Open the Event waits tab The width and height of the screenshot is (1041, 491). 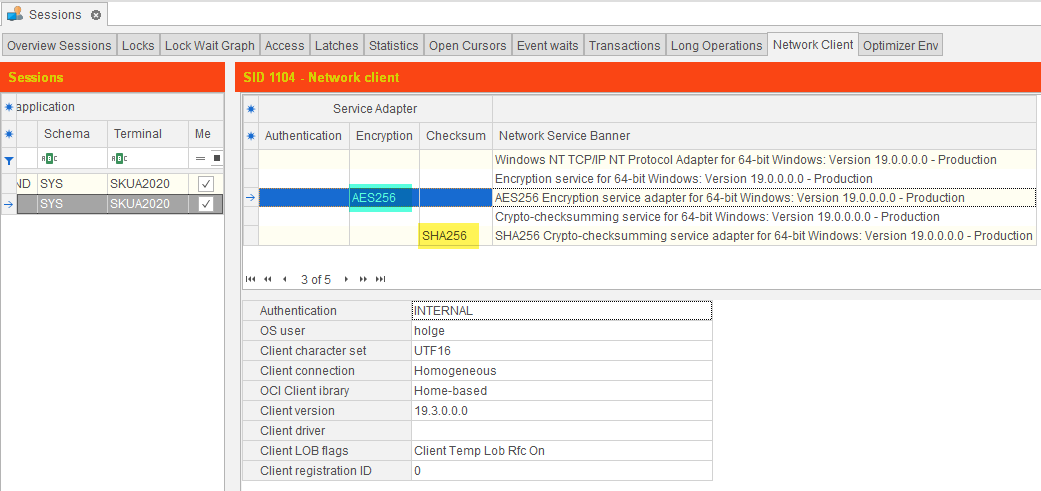coord(548,46)
